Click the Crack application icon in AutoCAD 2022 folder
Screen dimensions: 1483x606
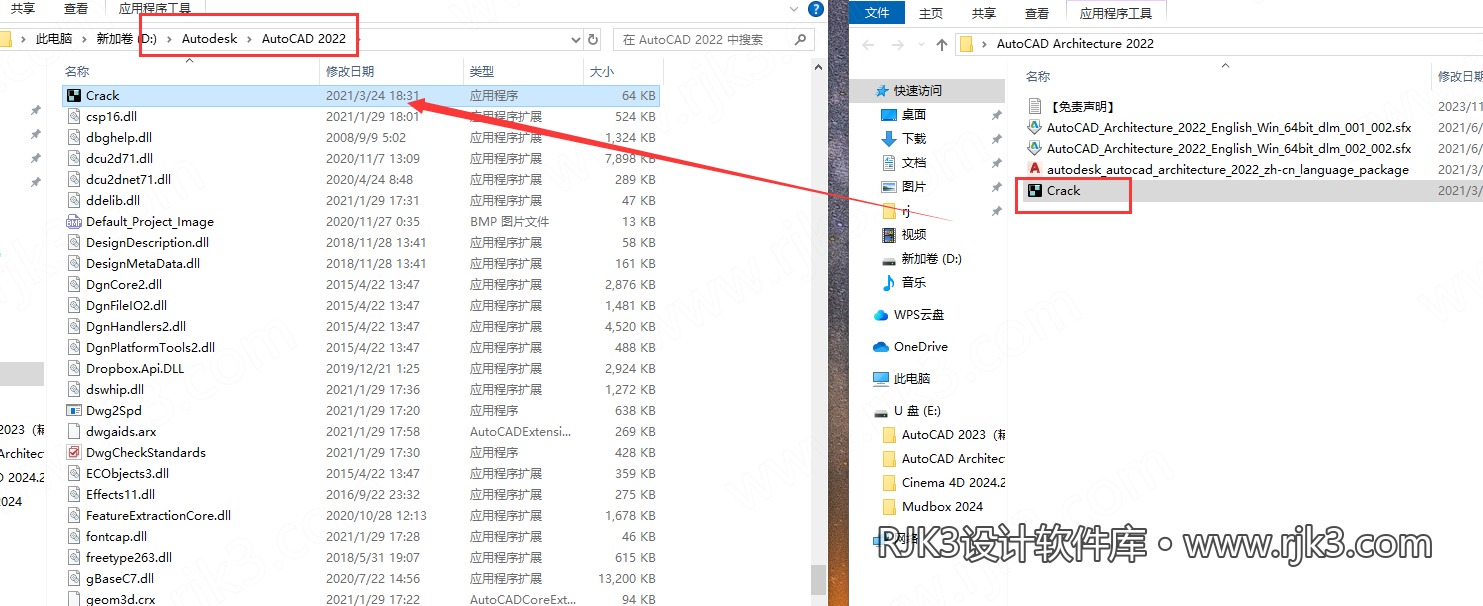73,96
